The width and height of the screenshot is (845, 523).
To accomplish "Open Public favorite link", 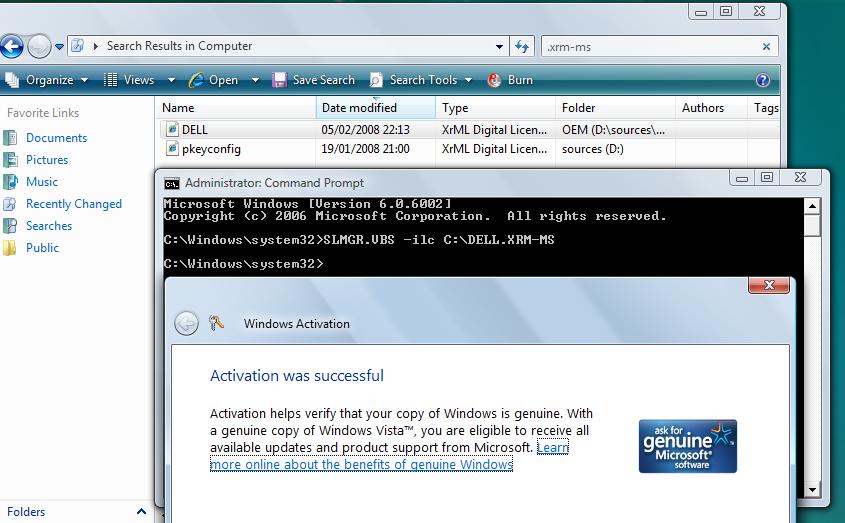I will point(42,248).
